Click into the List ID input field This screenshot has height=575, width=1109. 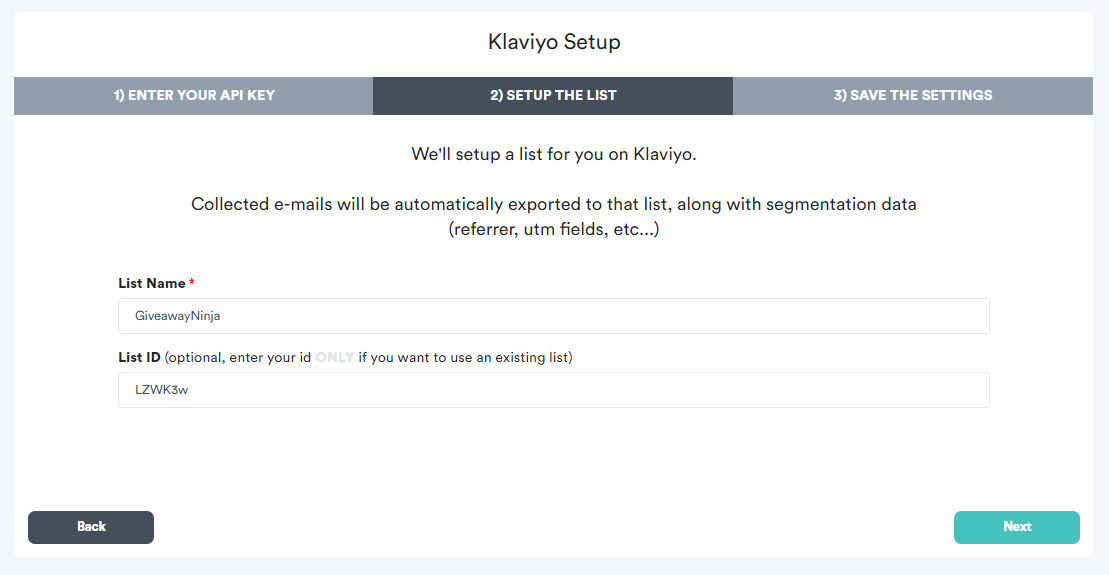coord(554,390)
